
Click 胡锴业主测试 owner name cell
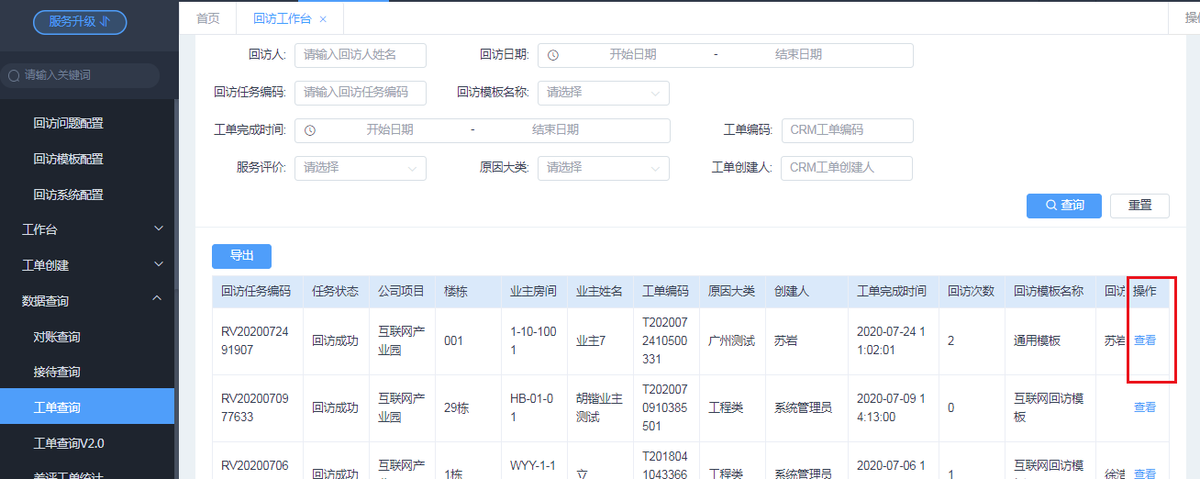pyautogui.click(x=600, y=407)
